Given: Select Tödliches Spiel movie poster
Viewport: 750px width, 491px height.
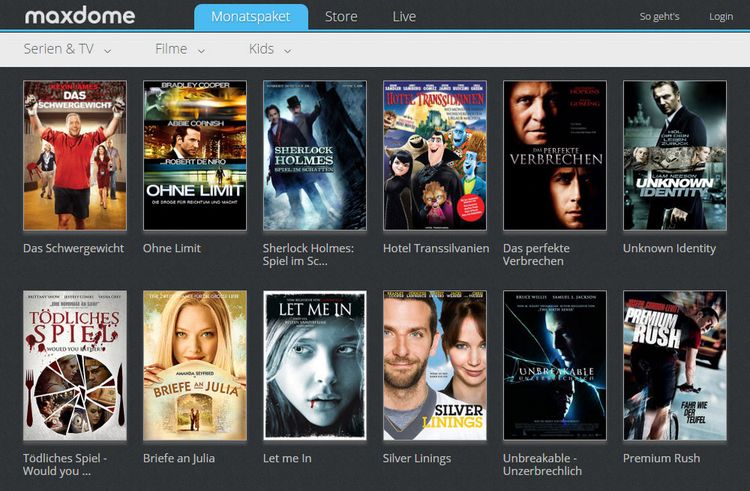Looking at the screenshot, I should pos(75,365).
